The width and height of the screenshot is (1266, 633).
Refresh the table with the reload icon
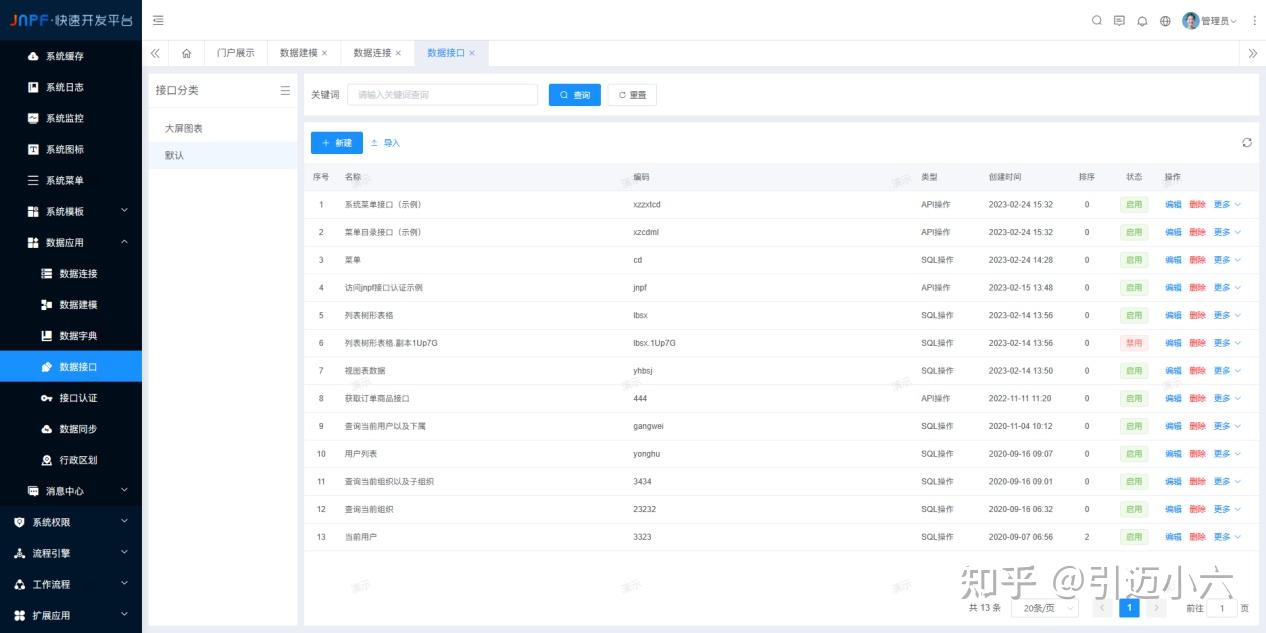point(1247,142)
